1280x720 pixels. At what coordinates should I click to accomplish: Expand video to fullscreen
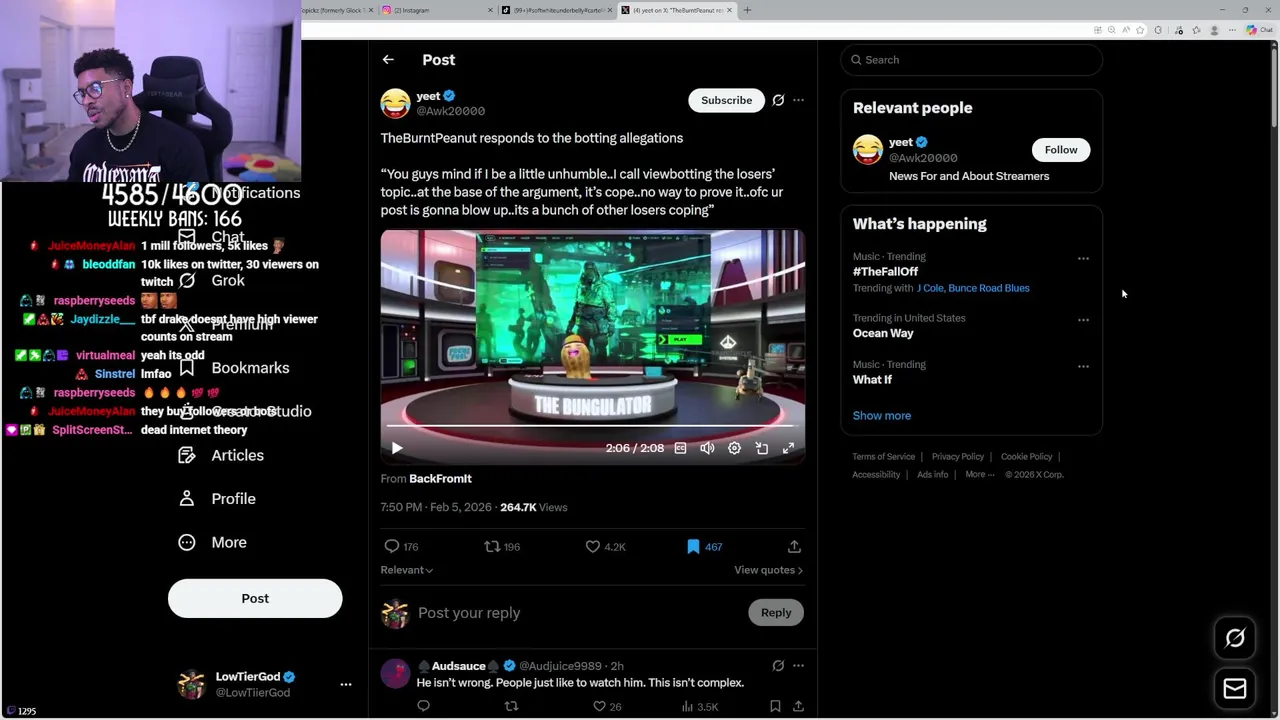(x=788, y=448)
